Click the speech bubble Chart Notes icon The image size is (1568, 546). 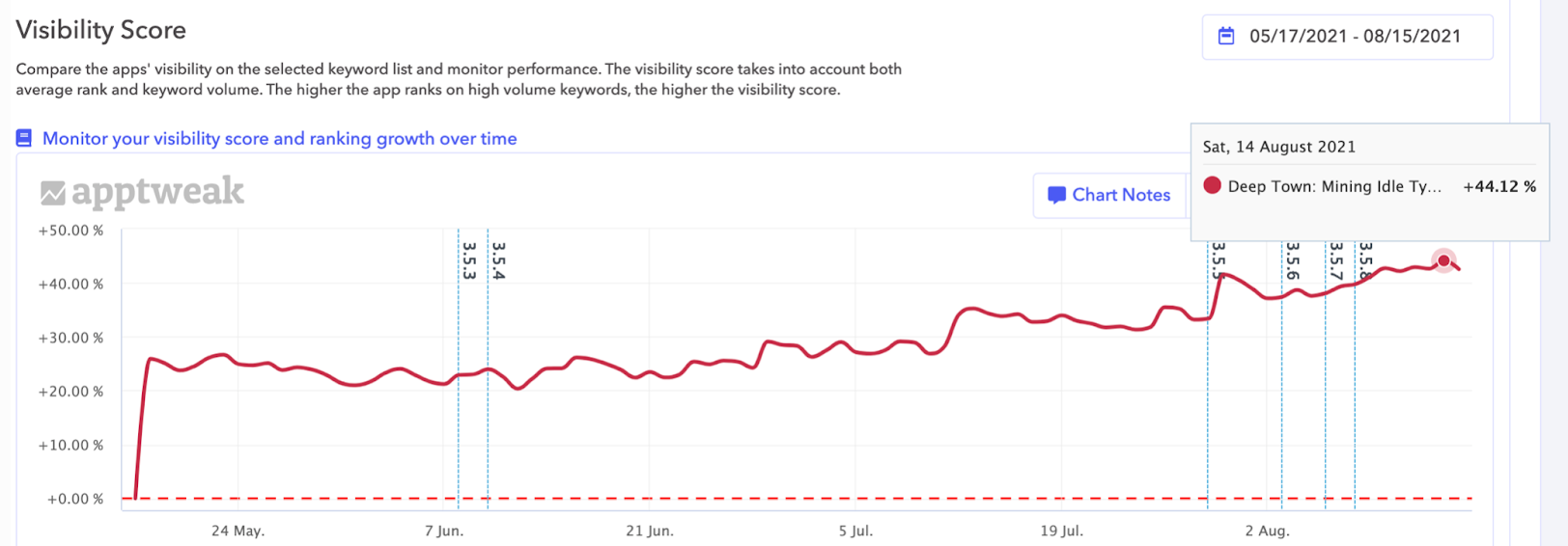pos(1056,195)
